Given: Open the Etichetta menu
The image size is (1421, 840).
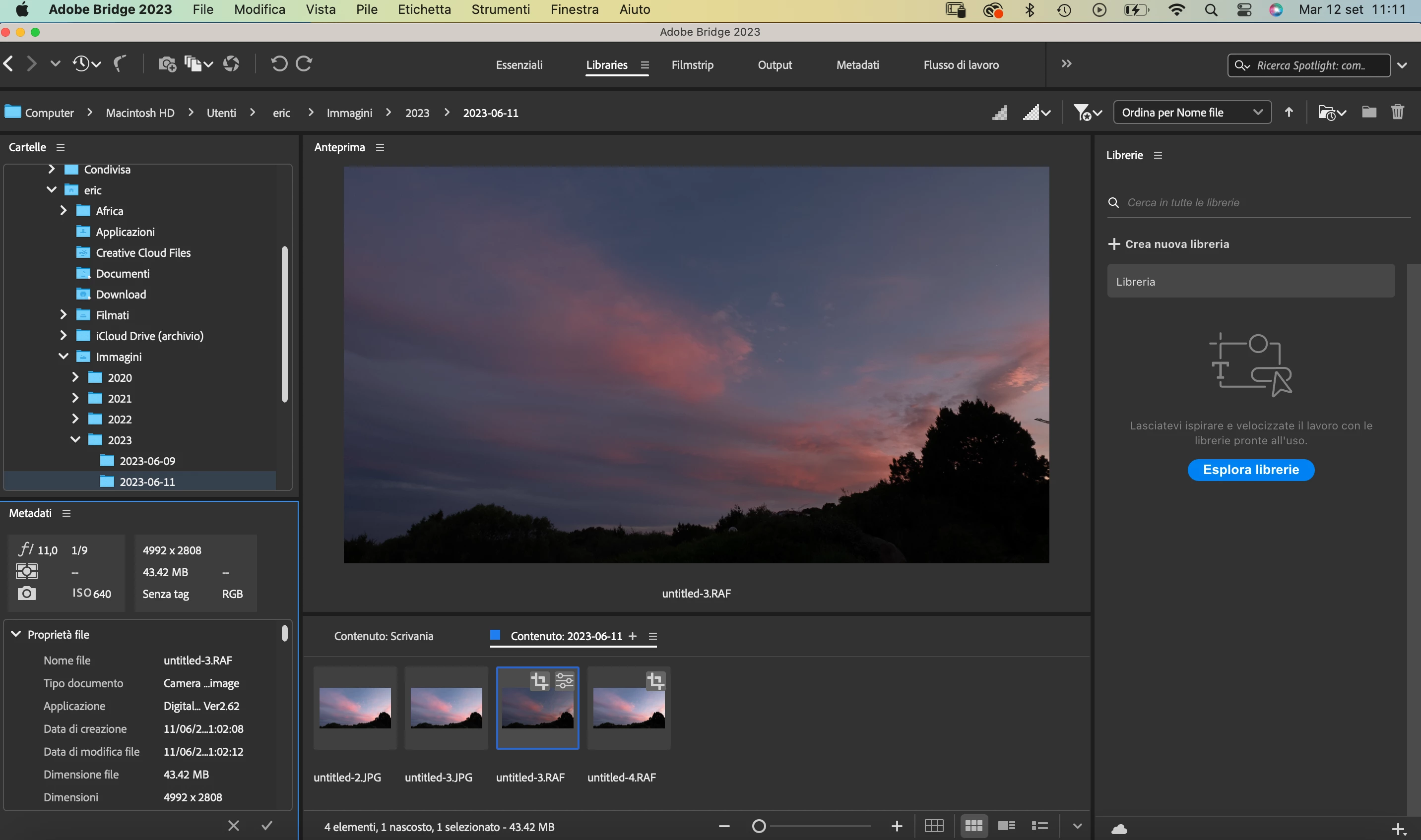Looking at the screenshot, I should click(424, 9).
